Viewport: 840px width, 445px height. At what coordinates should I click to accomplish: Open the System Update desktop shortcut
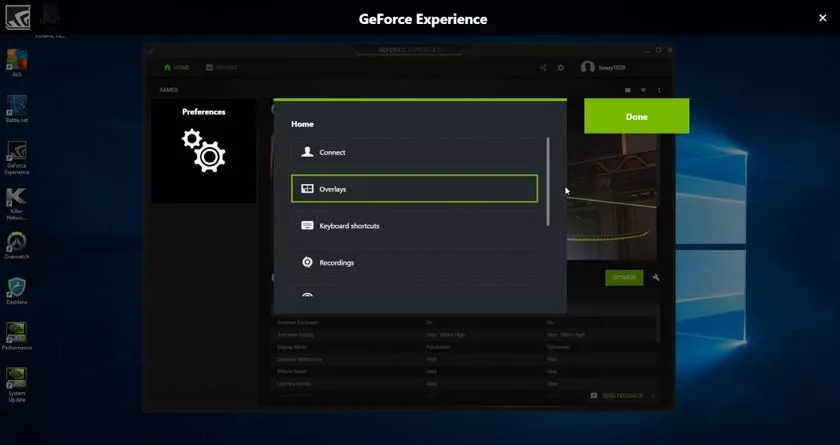click(17, 385)
